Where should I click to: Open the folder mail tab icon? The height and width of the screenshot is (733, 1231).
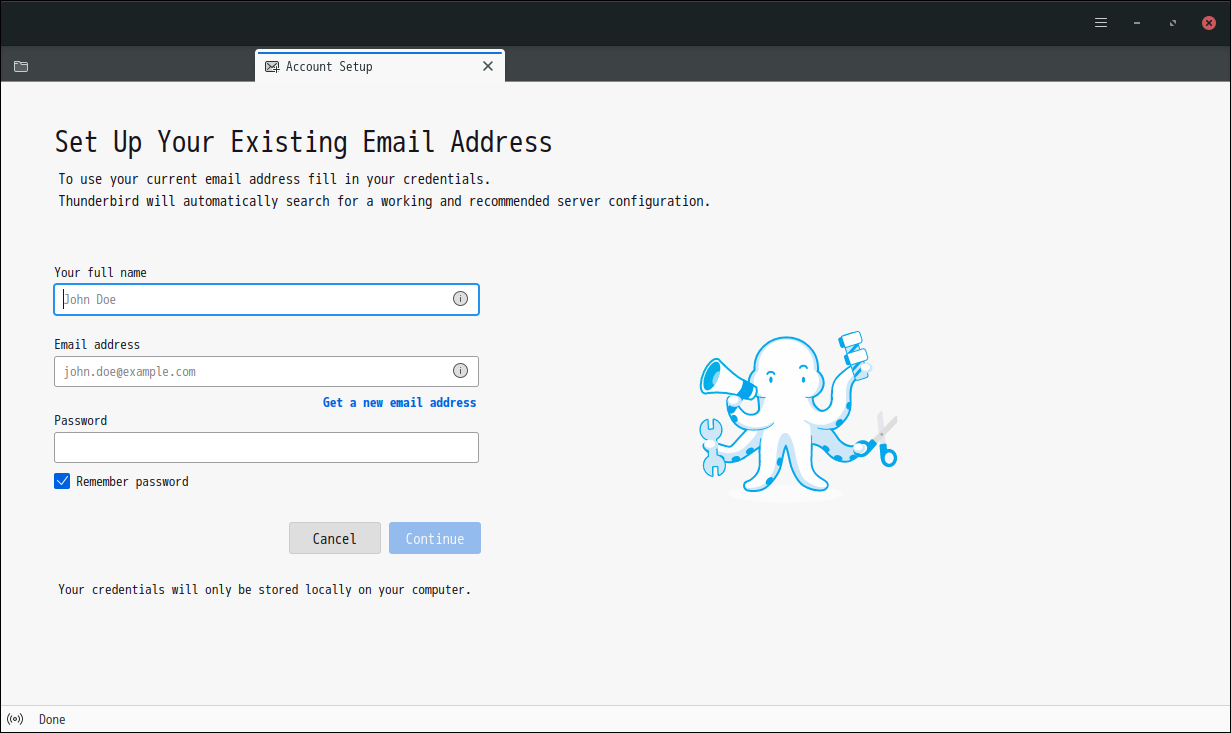[21, 67]
